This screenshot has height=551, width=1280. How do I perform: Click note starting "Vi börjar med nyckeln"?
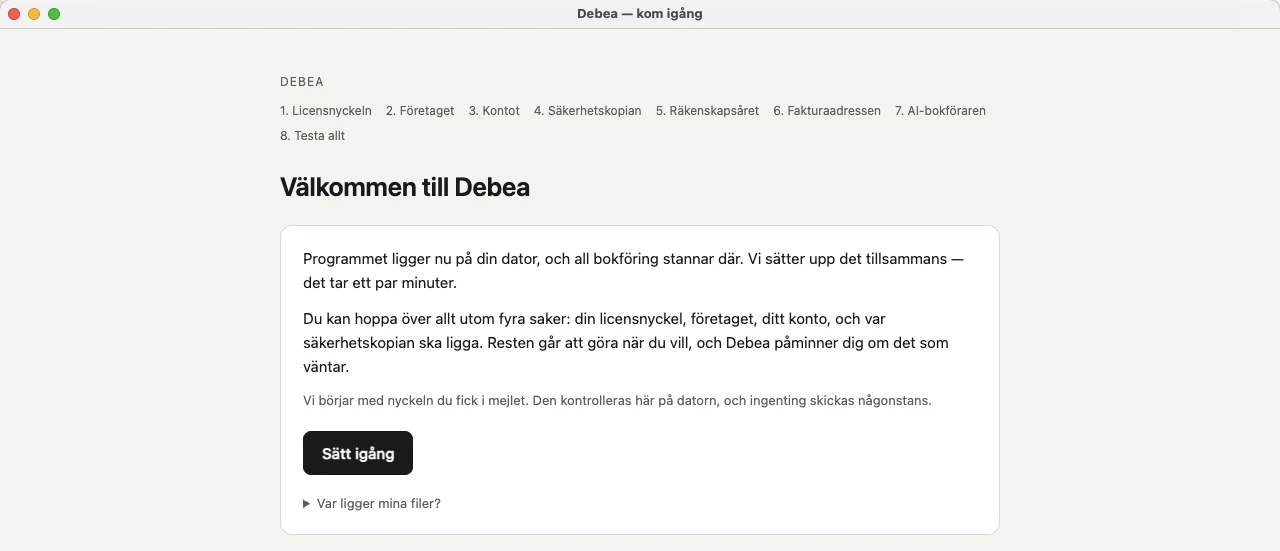[x=617, y=401]
